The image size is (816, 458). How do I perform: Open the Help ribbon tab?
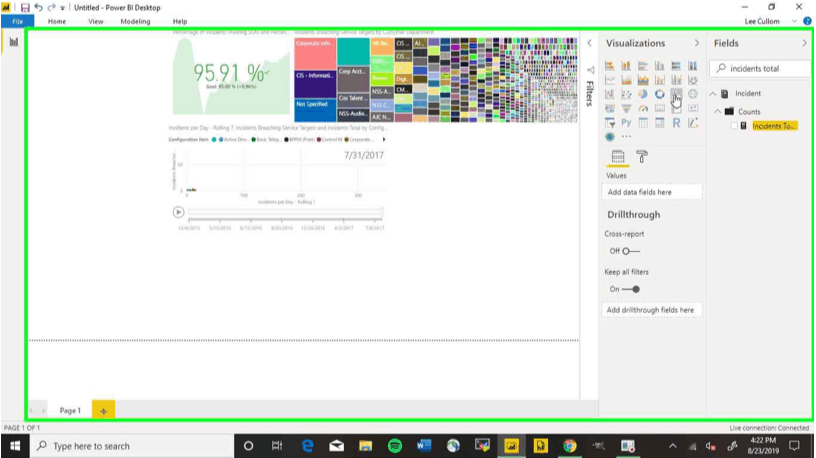[180, 21]
